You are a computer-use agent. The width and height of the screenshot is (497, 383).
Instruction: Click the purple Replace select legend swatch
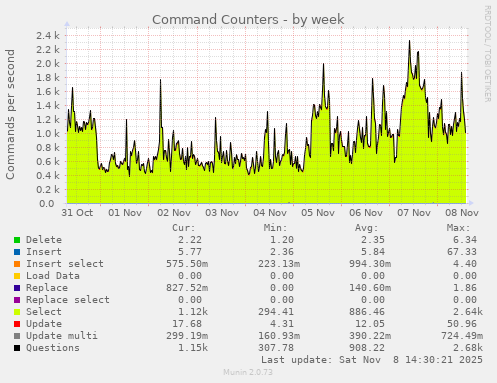[17, 300]
